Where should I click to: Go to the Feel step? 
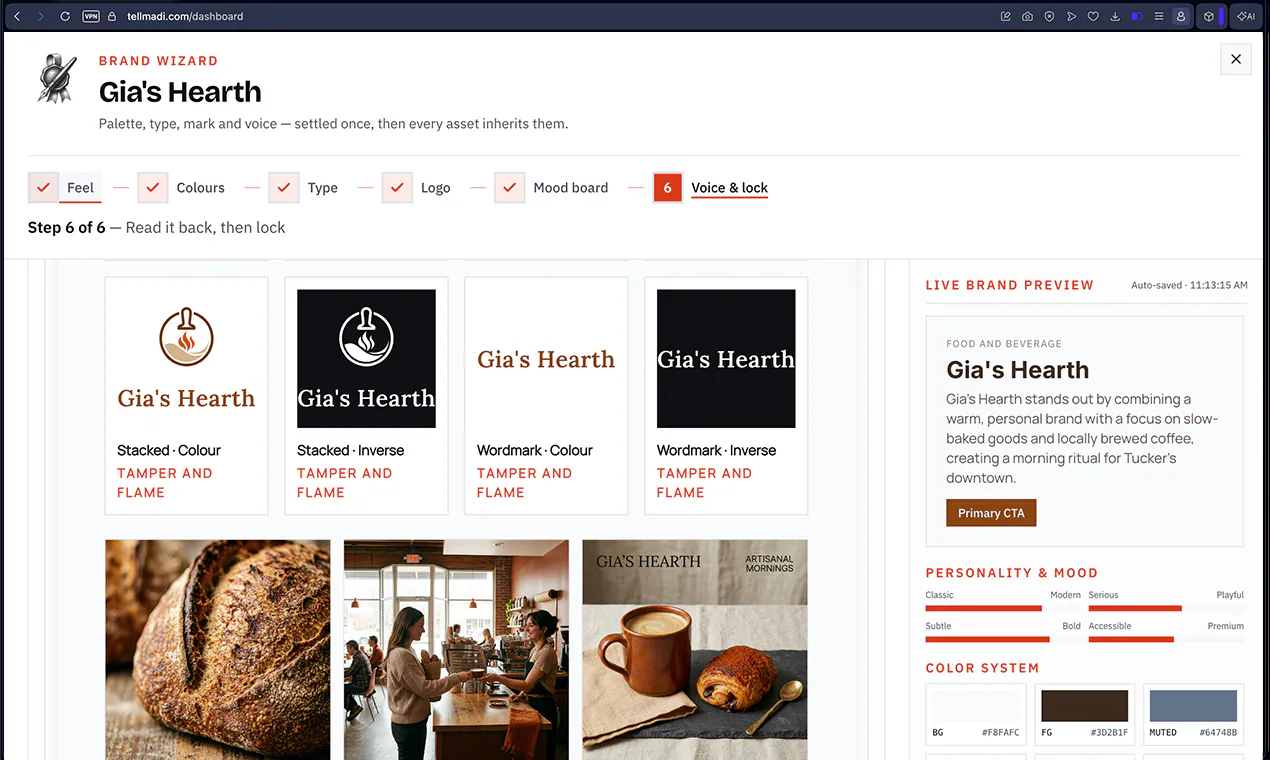click(x=65, y=187)
